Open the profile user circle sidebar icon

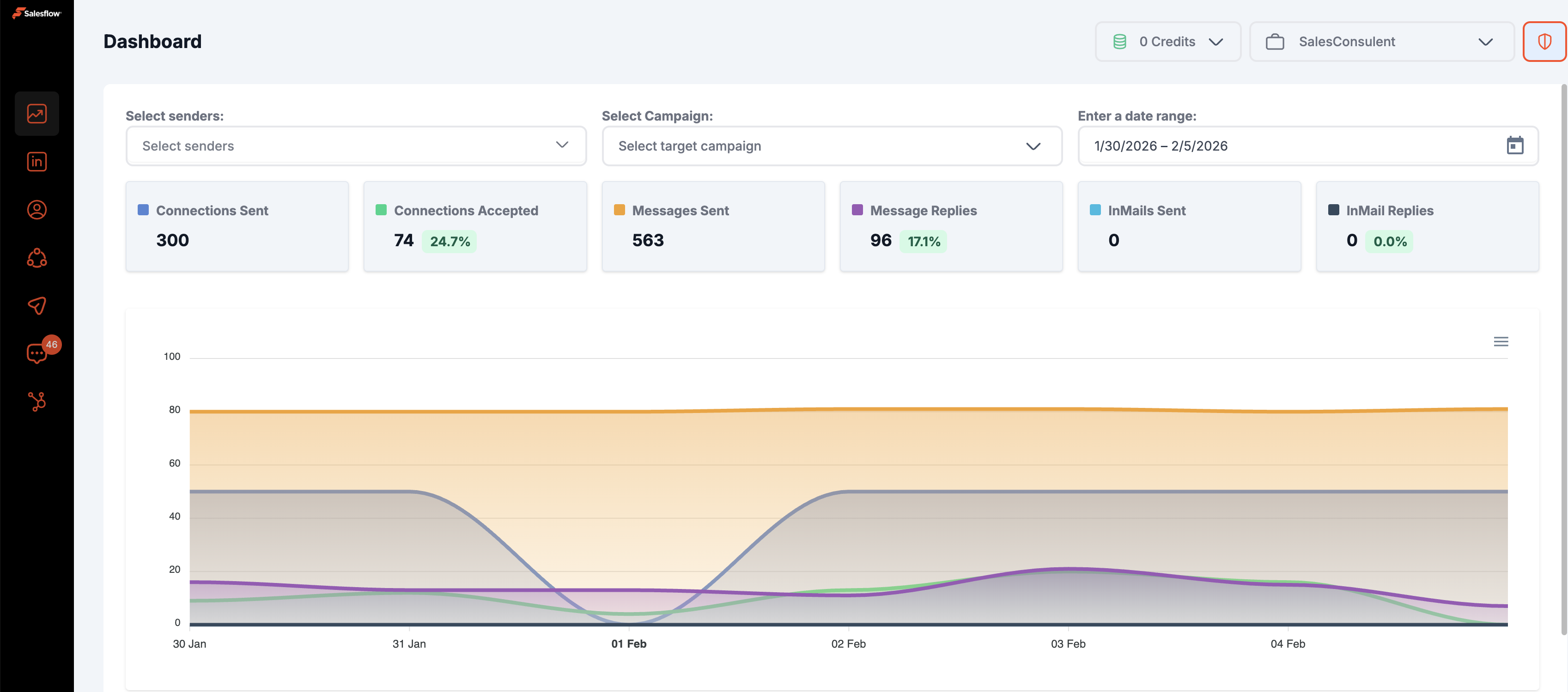pyautogui.click(x=36, y=210)
